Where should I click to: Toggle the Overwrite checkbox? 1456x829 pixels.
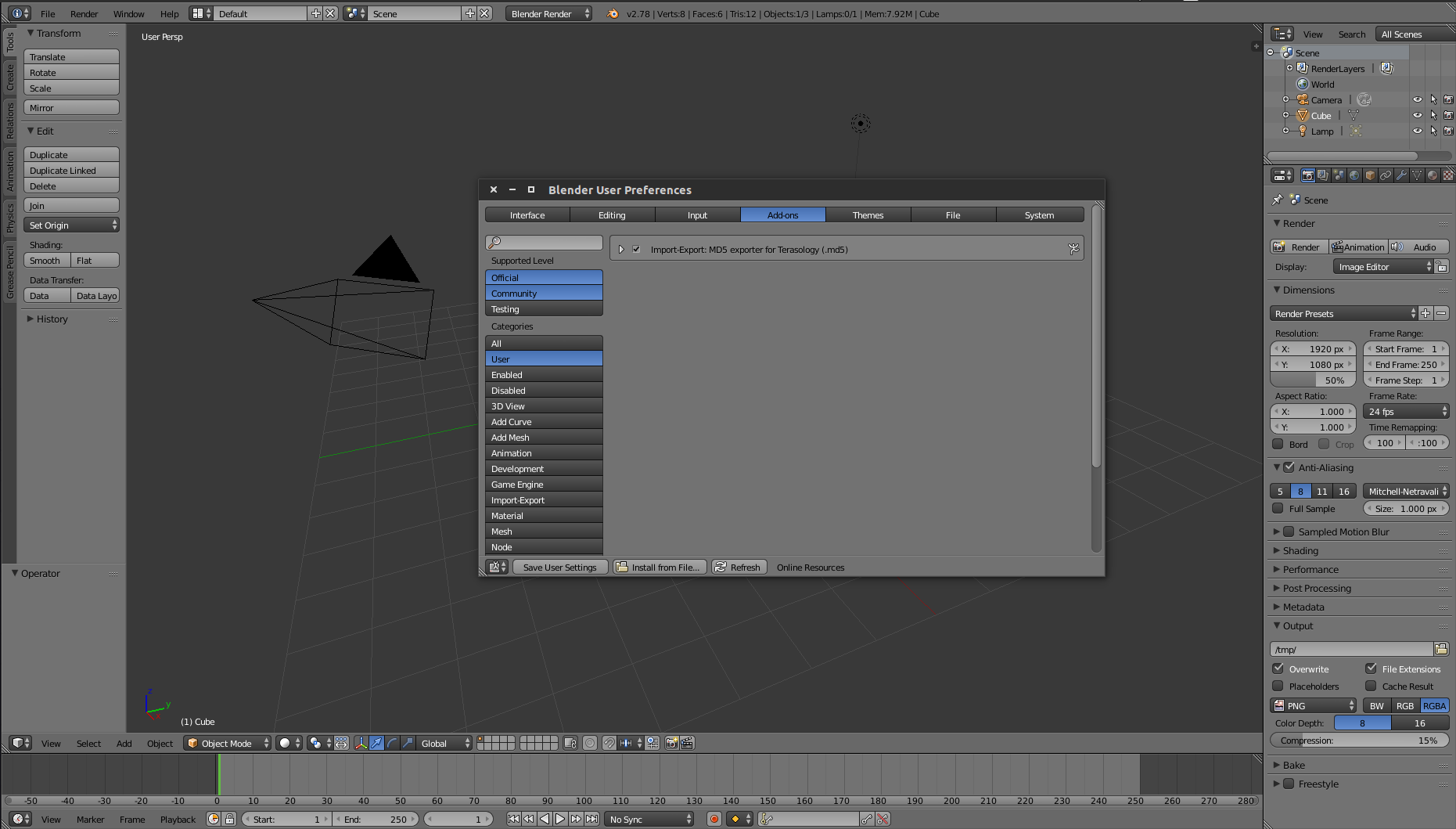tap(1278, 669)
